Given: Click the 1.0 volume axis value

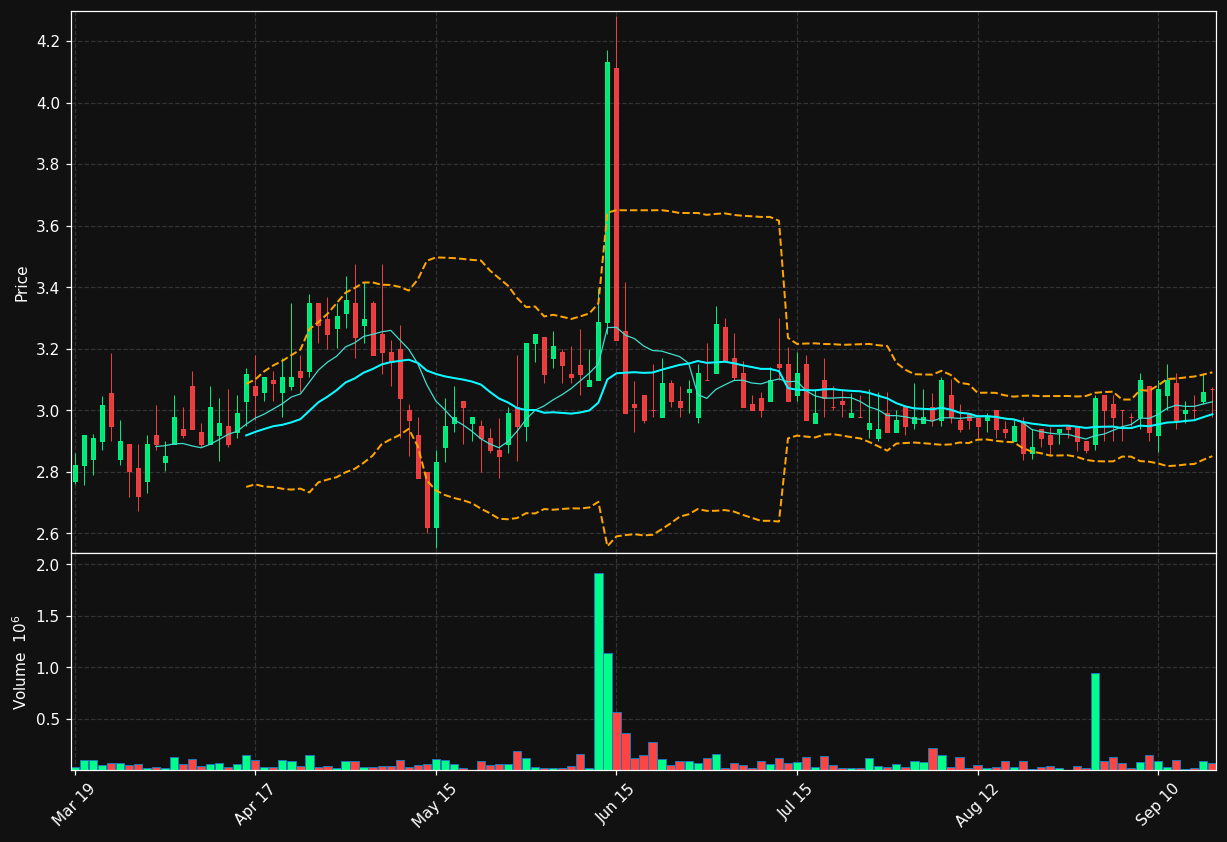Looking at the screenshot, I should 48,668.
